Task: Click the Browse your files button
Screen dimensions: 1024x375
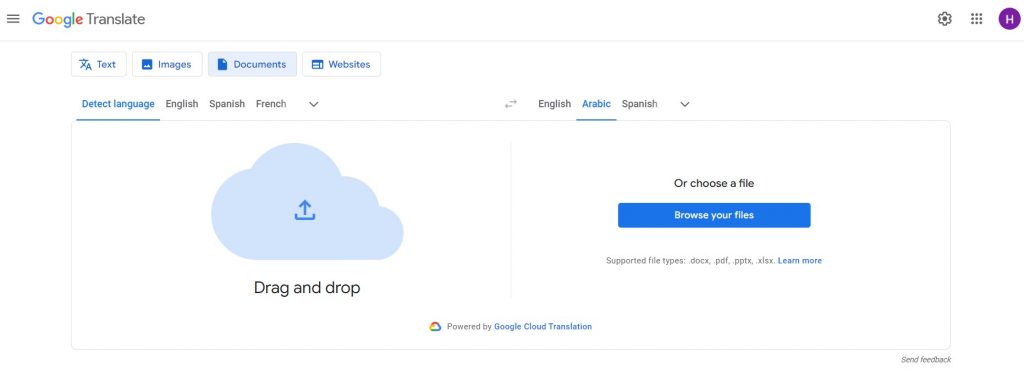Action: (x=714, y=215)
